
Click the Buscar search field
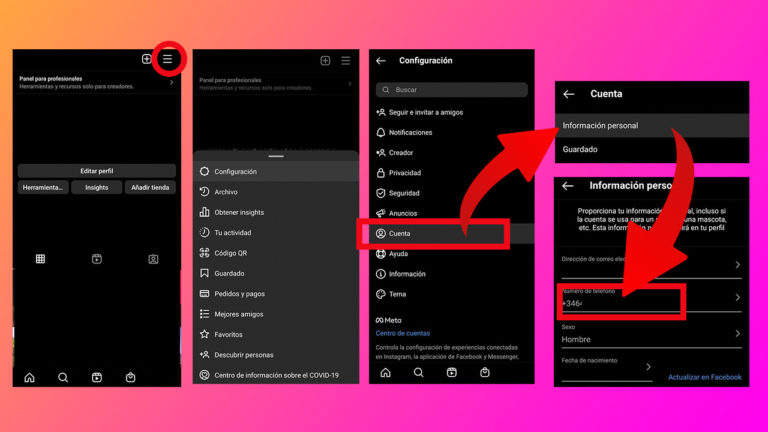pyautogui.click(x=442, y=90)
